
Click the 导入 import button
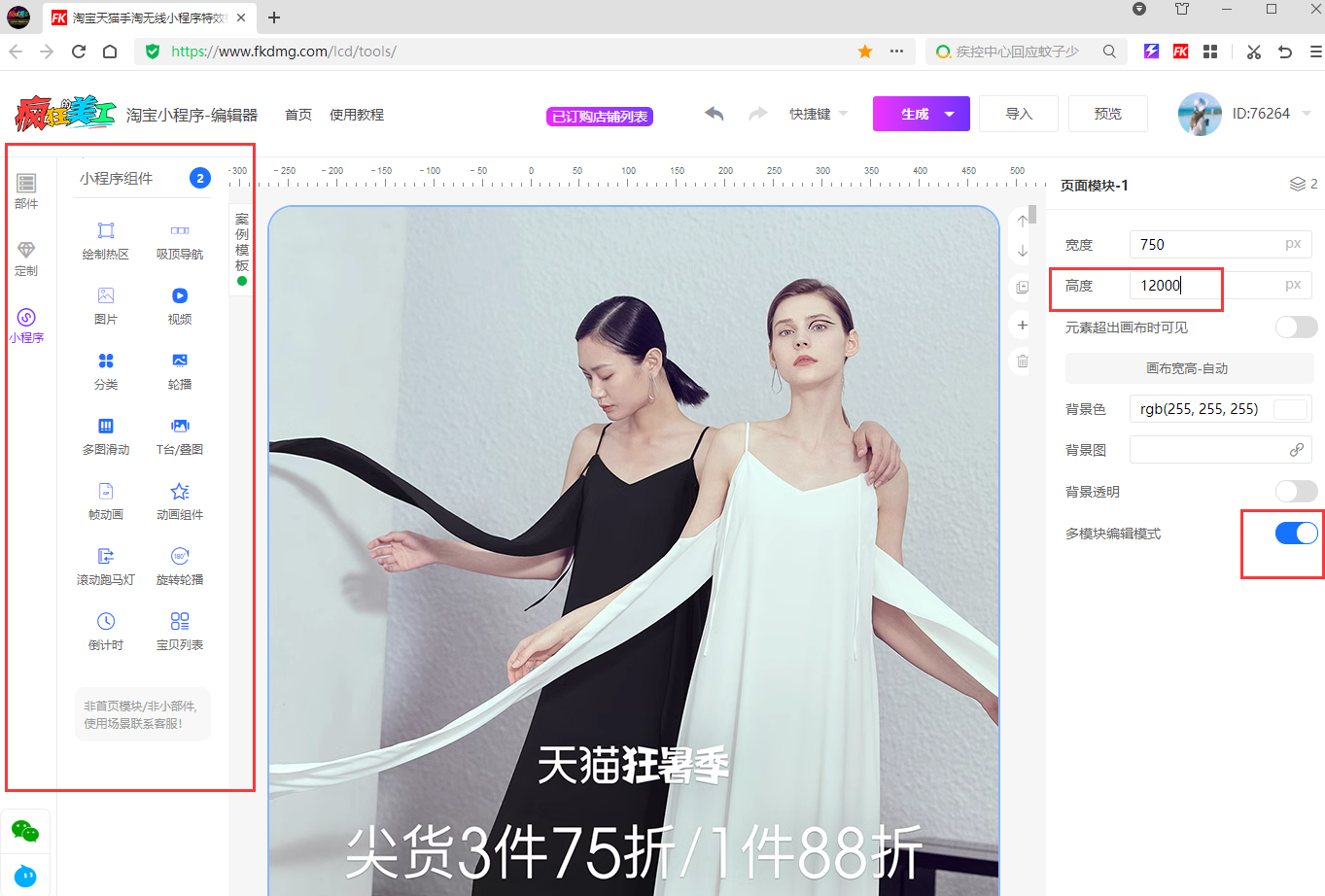pyautogui.click(x=1019, y=114)
